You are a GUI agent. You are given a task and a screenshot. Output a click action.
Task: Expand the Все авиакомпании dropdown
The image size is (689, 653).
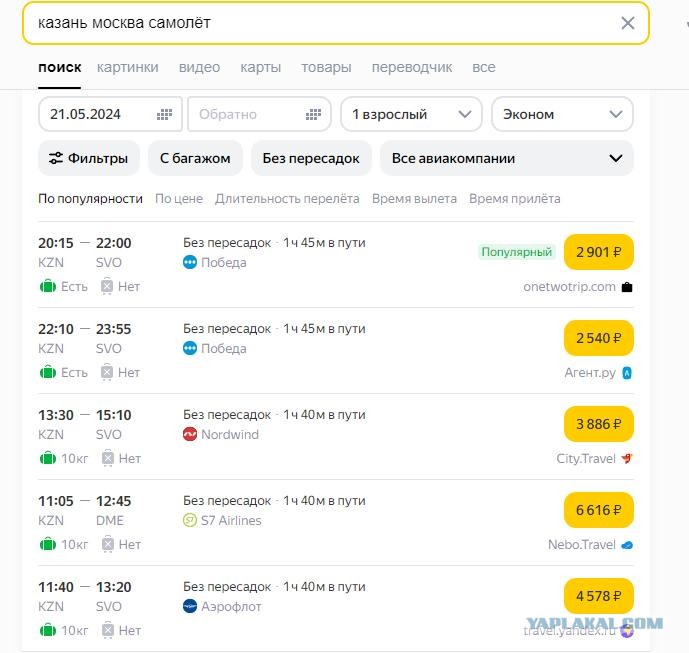(507, 158)
